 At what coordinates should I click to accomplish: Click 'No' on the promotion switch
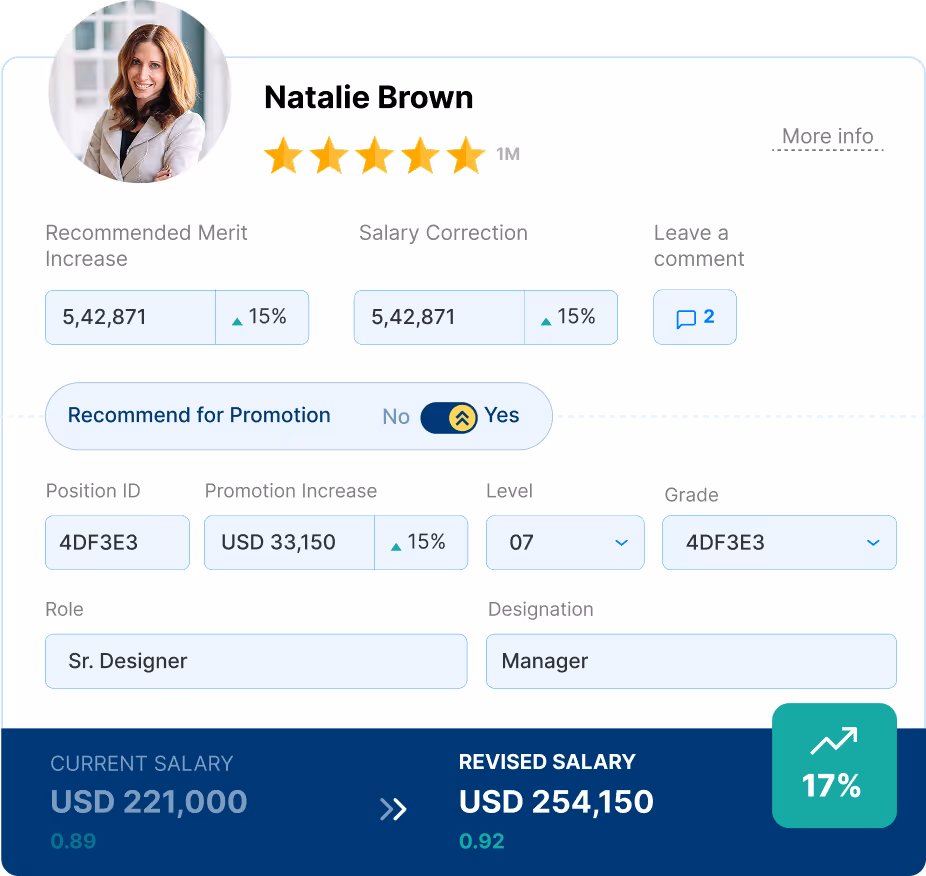click(395, 416)
